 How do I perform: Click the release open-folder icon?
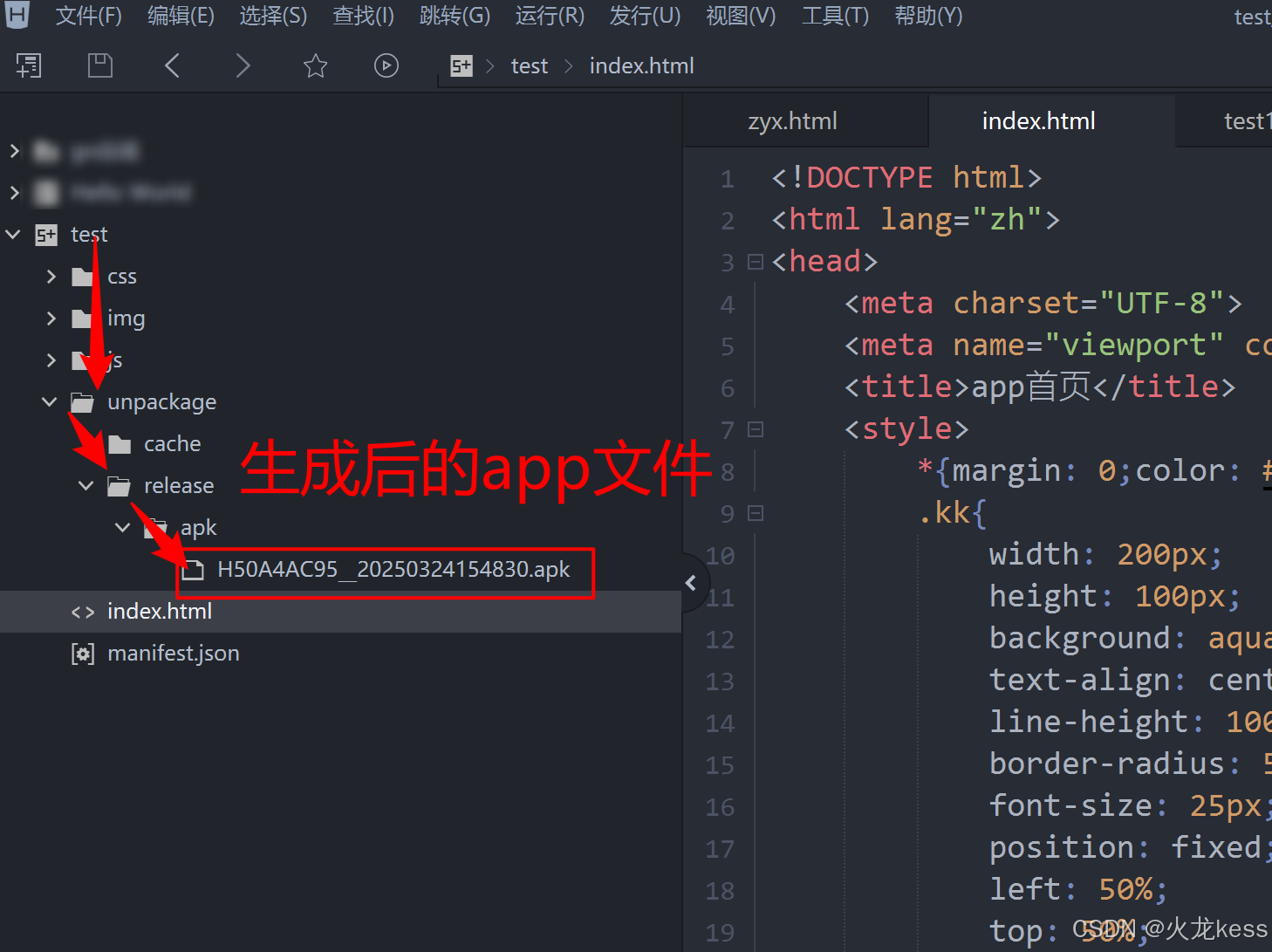120,486
